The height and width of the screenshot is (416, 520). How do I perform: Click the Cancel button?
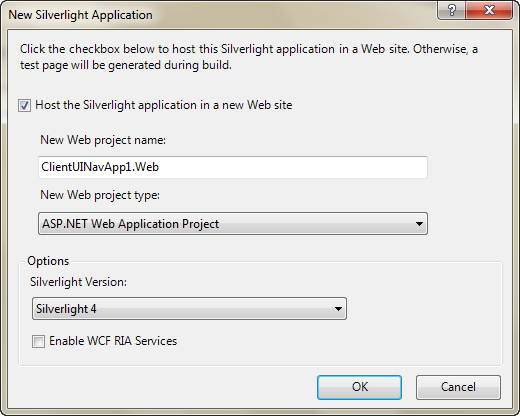coord(458,387)
